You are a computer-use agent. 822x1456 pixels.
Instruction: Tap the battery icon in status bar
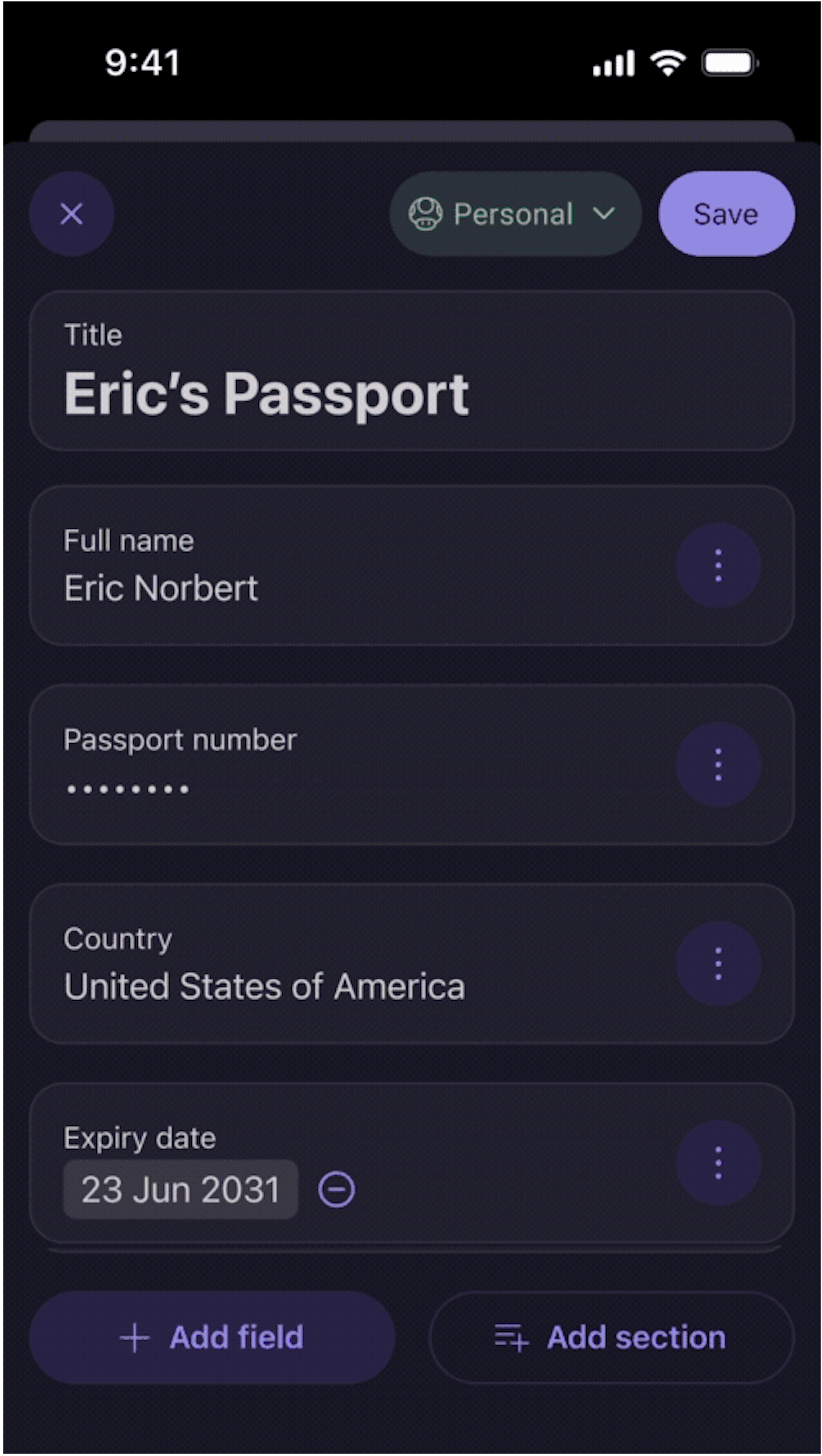[730, 65]
